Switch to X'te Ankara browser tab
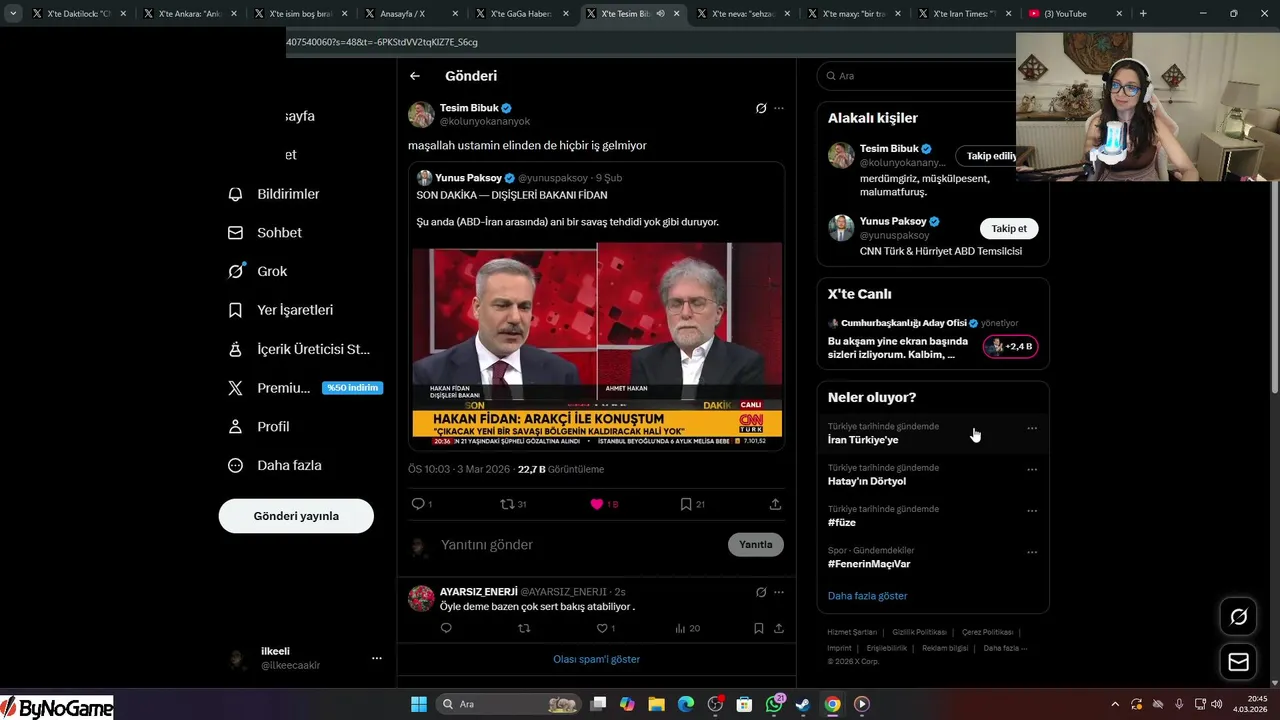This screenshot has height=720, width=1280. [190, 14]
